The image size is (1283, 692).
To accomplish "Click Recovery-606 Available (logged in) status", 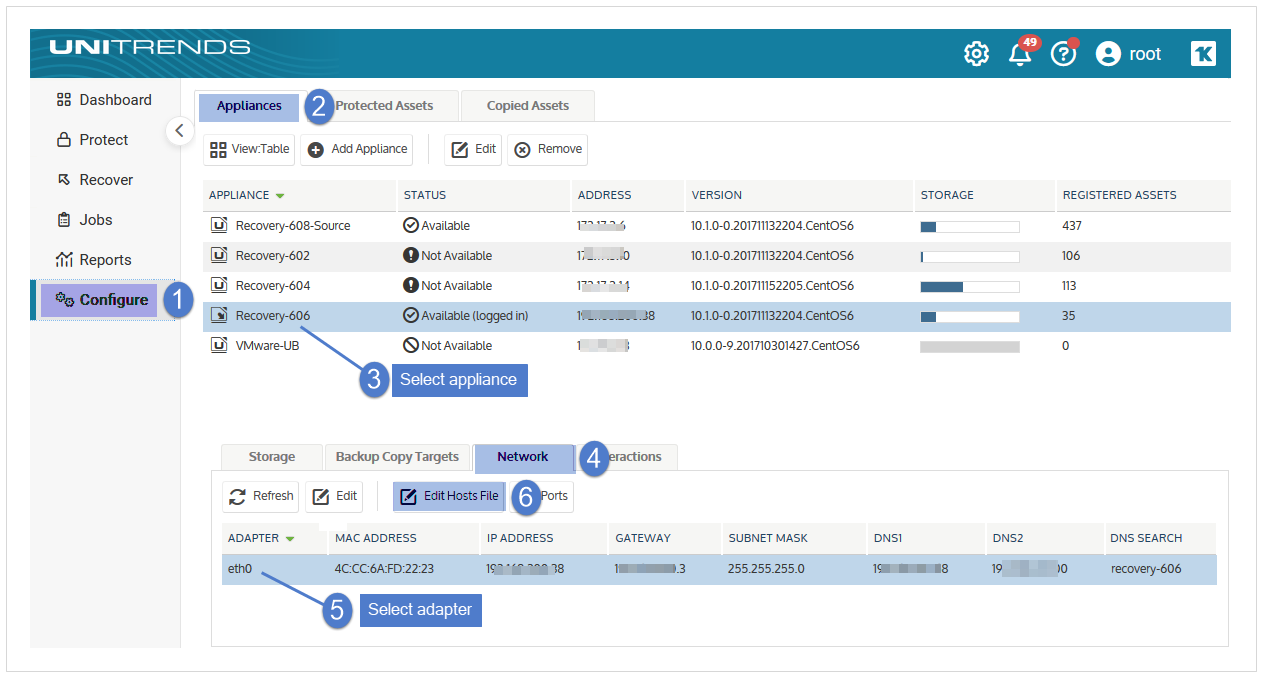I will click(465, 316).
